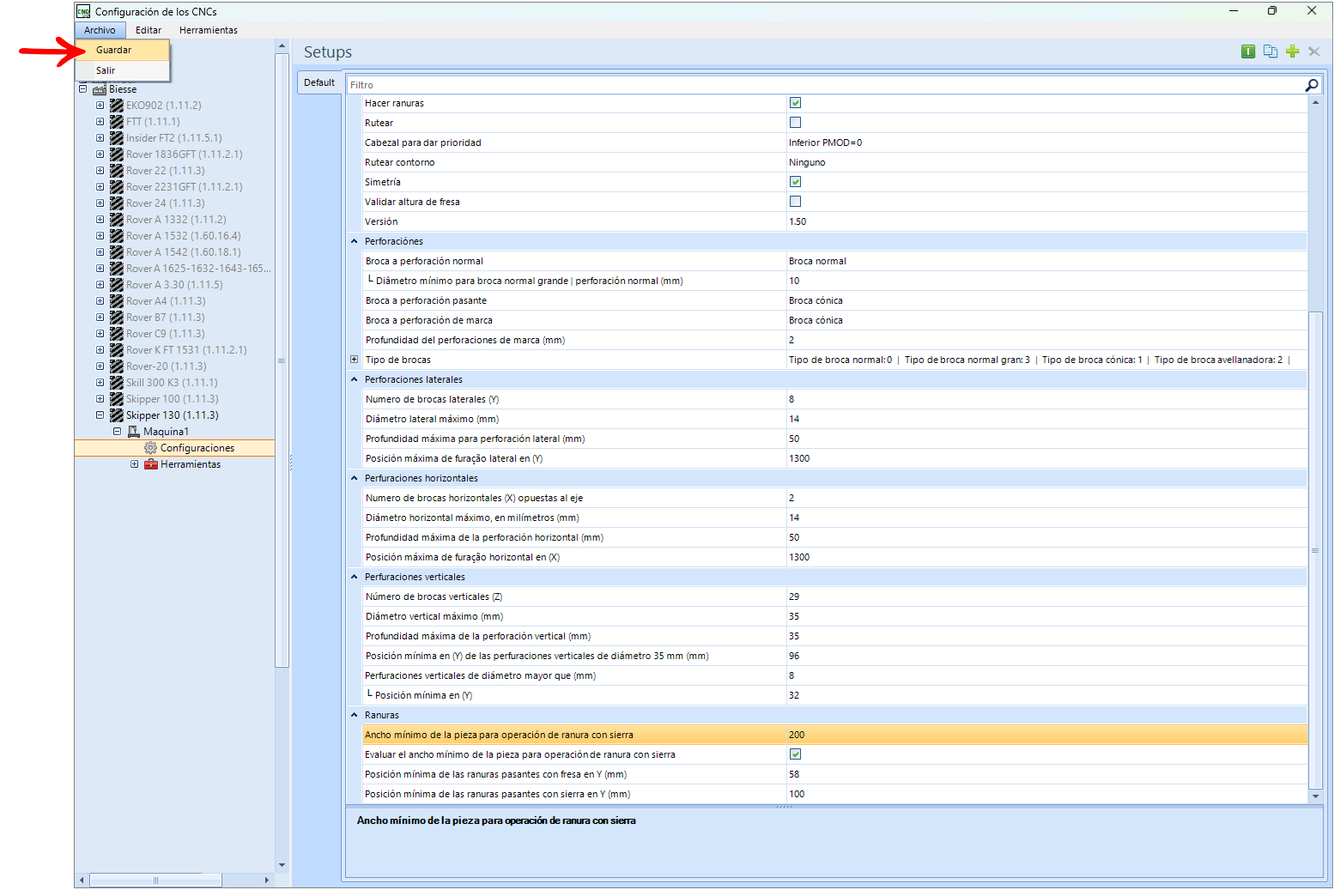
Task: Select Rover A 1542 (1.60.18.1) in tree
Action: (x=184, y=252)
